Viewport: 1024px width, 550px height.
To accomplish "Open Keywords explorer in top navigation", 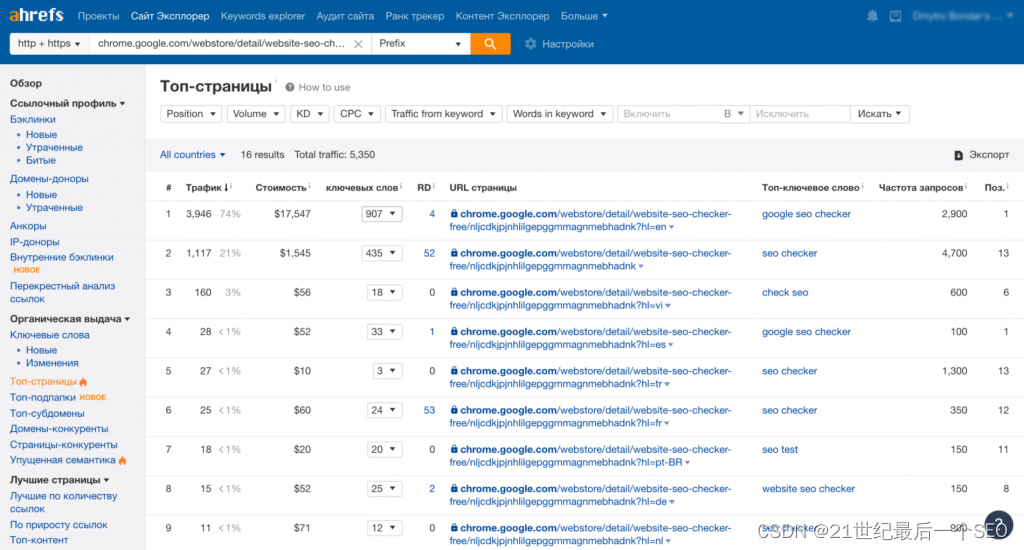I will point(263,16).
